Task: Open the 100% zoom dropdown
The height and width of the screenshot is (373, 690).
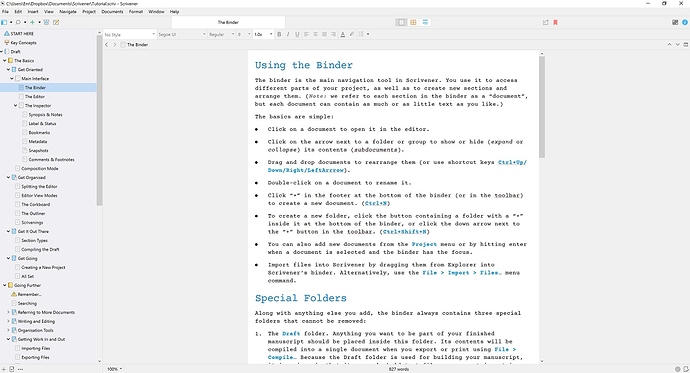Action: pos(115,369)
